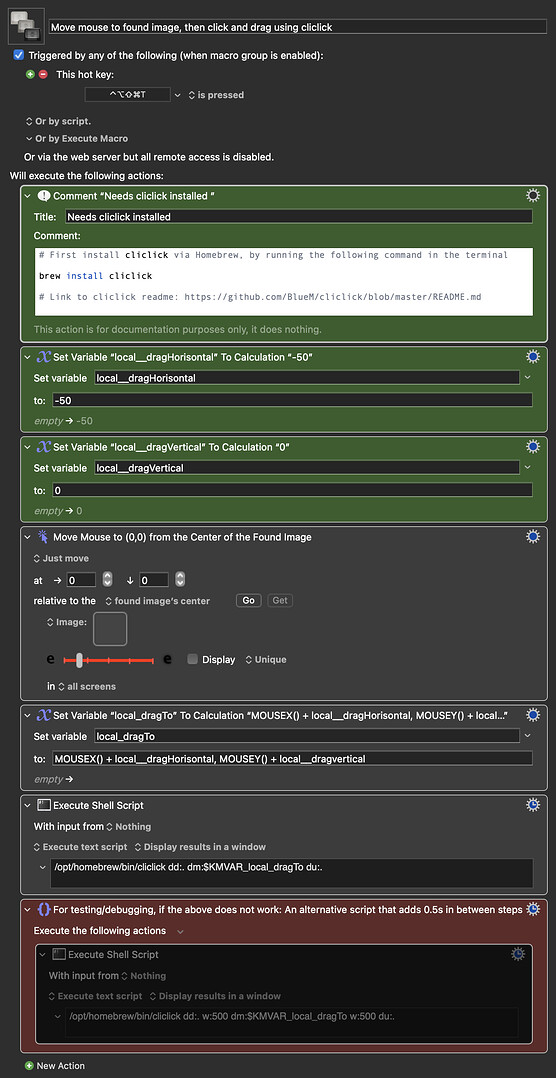
Task: Collapse the local__dragHorisontal action
Action: click(x=27, y=357)
